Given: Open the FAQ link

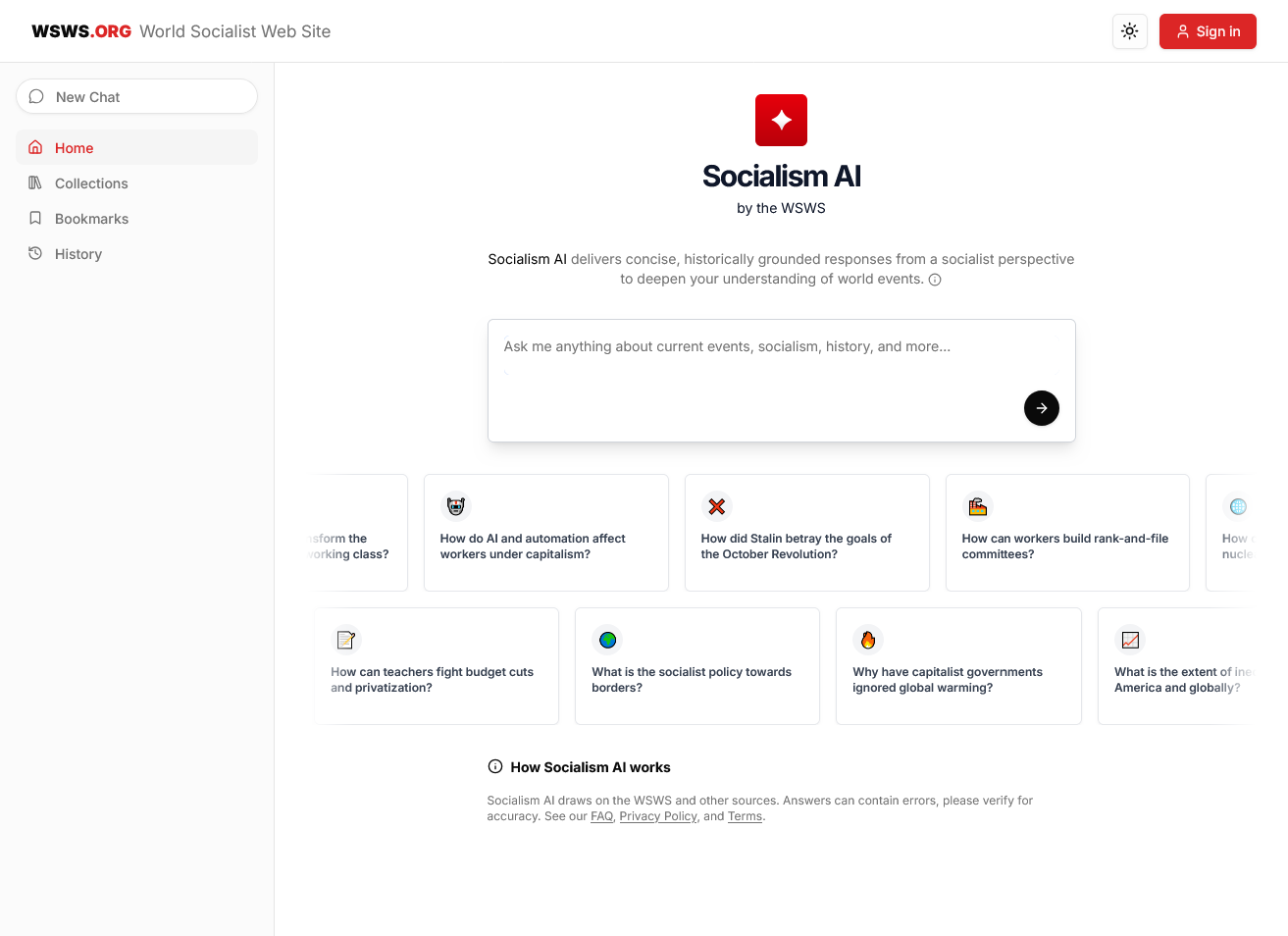Looking at the screenshot, I should click(x=601, y=816).
